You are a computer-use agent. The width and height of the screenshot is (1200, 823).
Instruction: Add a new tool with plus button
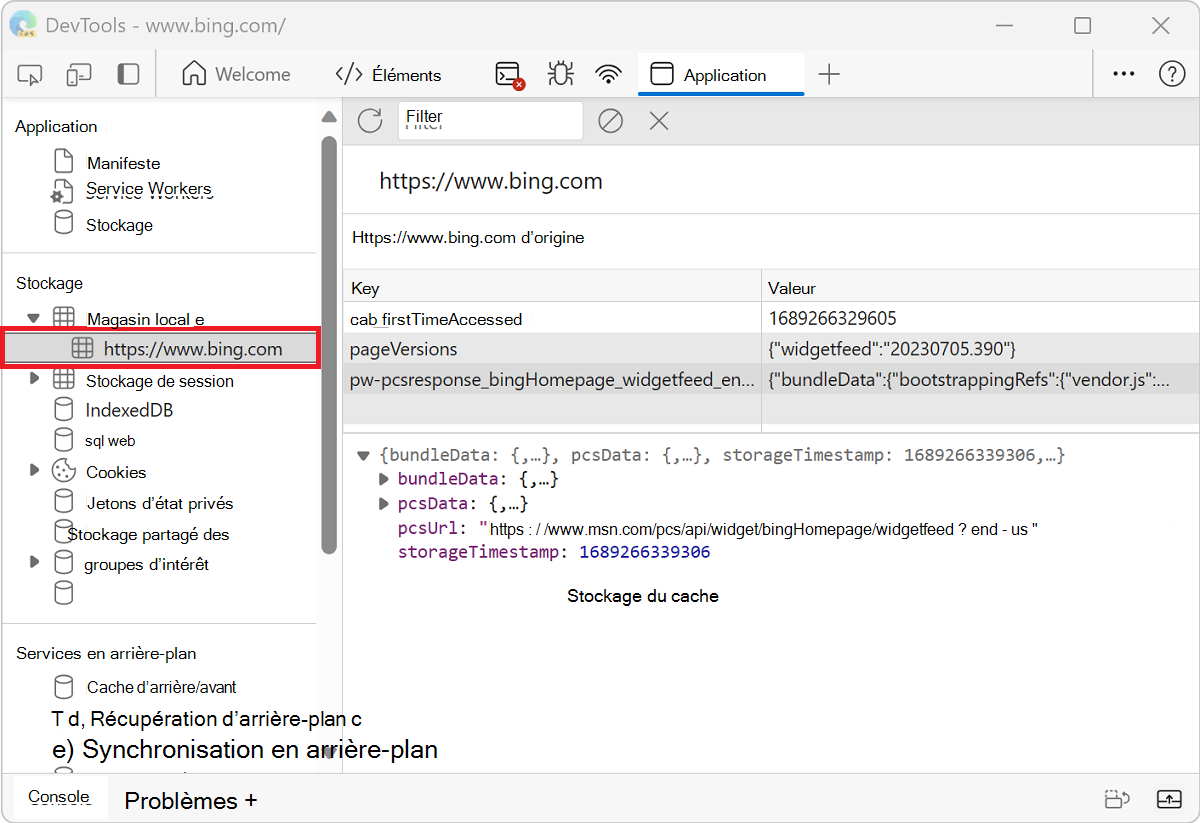829,74
